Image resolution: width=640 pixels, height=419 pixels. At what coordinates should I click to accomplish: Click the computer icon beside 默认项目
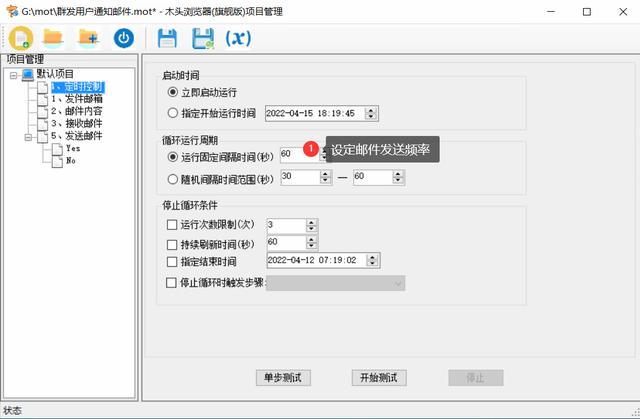coord(28,75)
